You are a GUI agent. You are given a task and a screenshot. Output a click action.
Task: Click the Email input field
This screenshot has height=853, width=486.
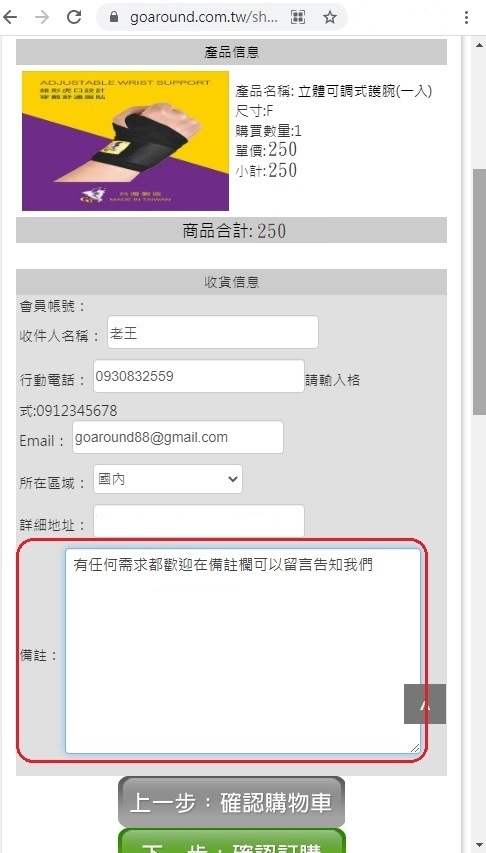[x=178, y=437]
